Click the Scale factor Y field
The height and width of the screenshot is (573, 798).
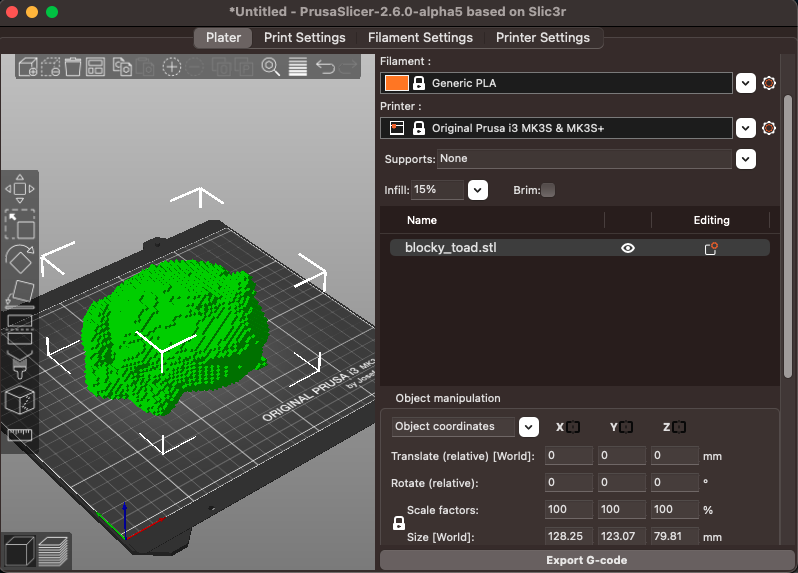point(621,509)
